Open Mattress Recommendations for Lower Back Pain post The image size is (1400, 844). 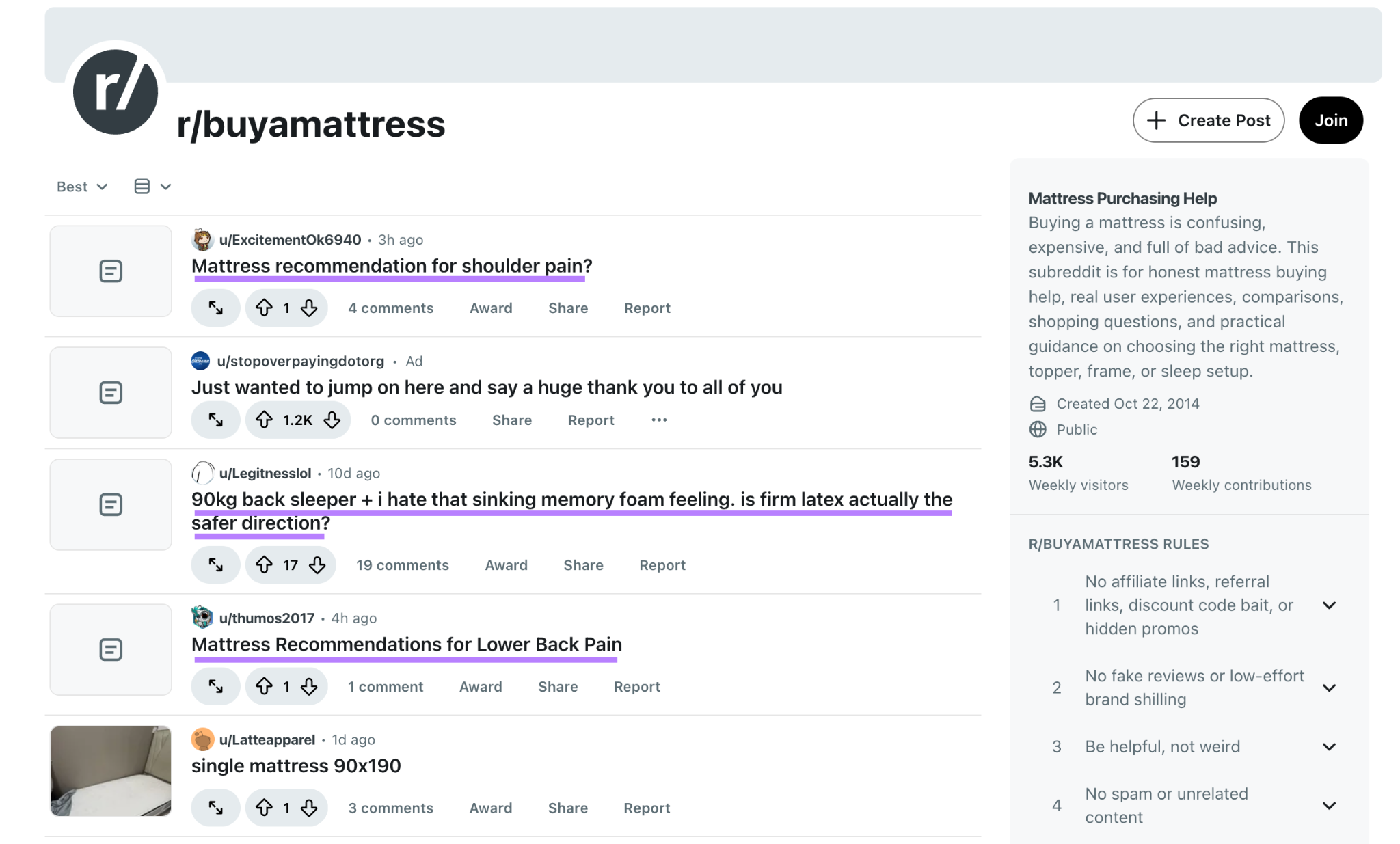(407, 644)
